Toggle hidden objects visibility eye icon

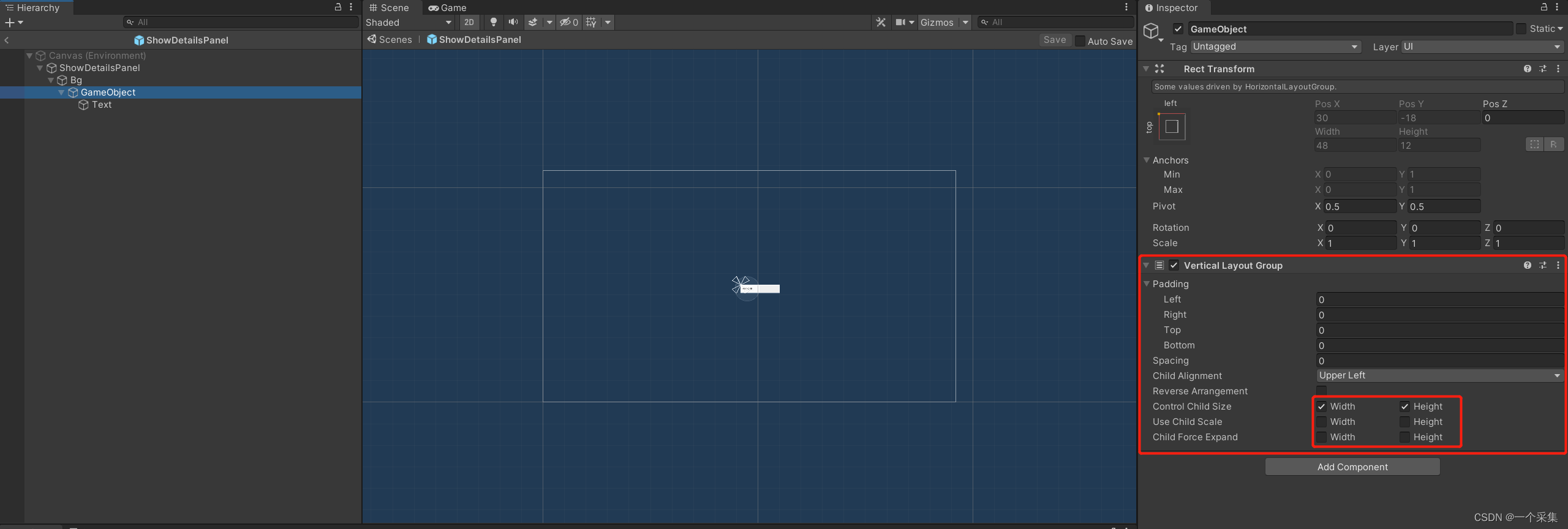[x=568, y=22]
